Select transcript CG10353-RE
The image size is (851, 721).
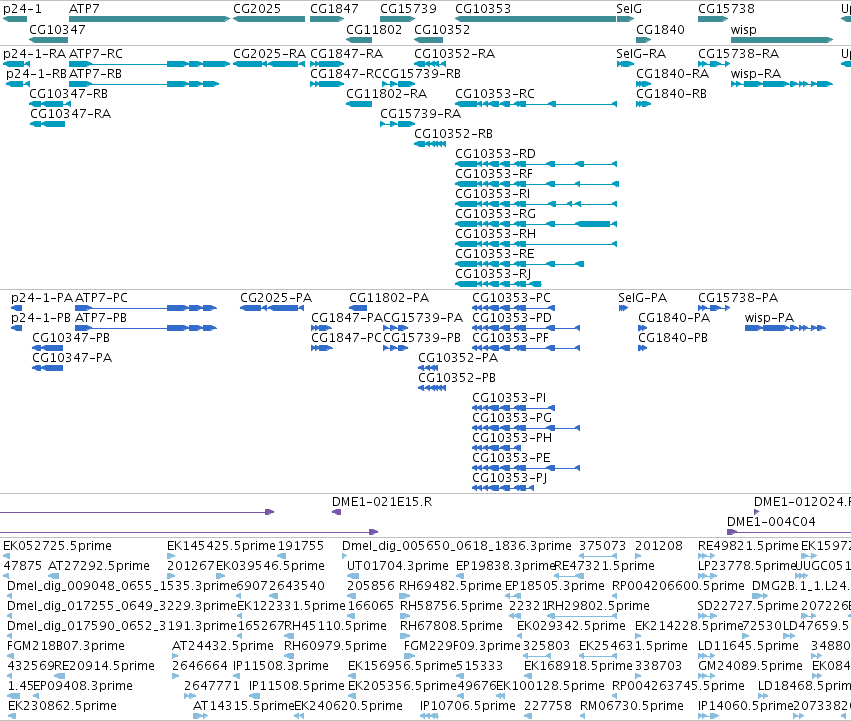(x=495, y=254)
